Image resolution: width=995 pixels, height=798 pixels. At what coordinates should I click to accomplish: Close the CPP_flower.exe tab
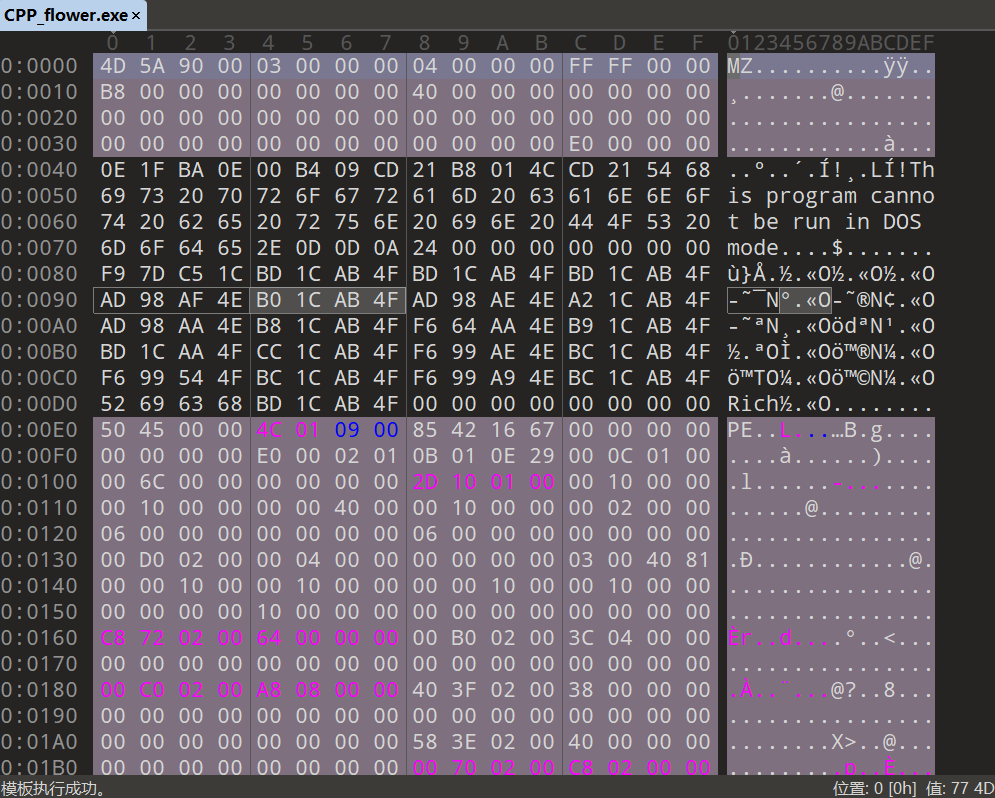tap(136, 15)
